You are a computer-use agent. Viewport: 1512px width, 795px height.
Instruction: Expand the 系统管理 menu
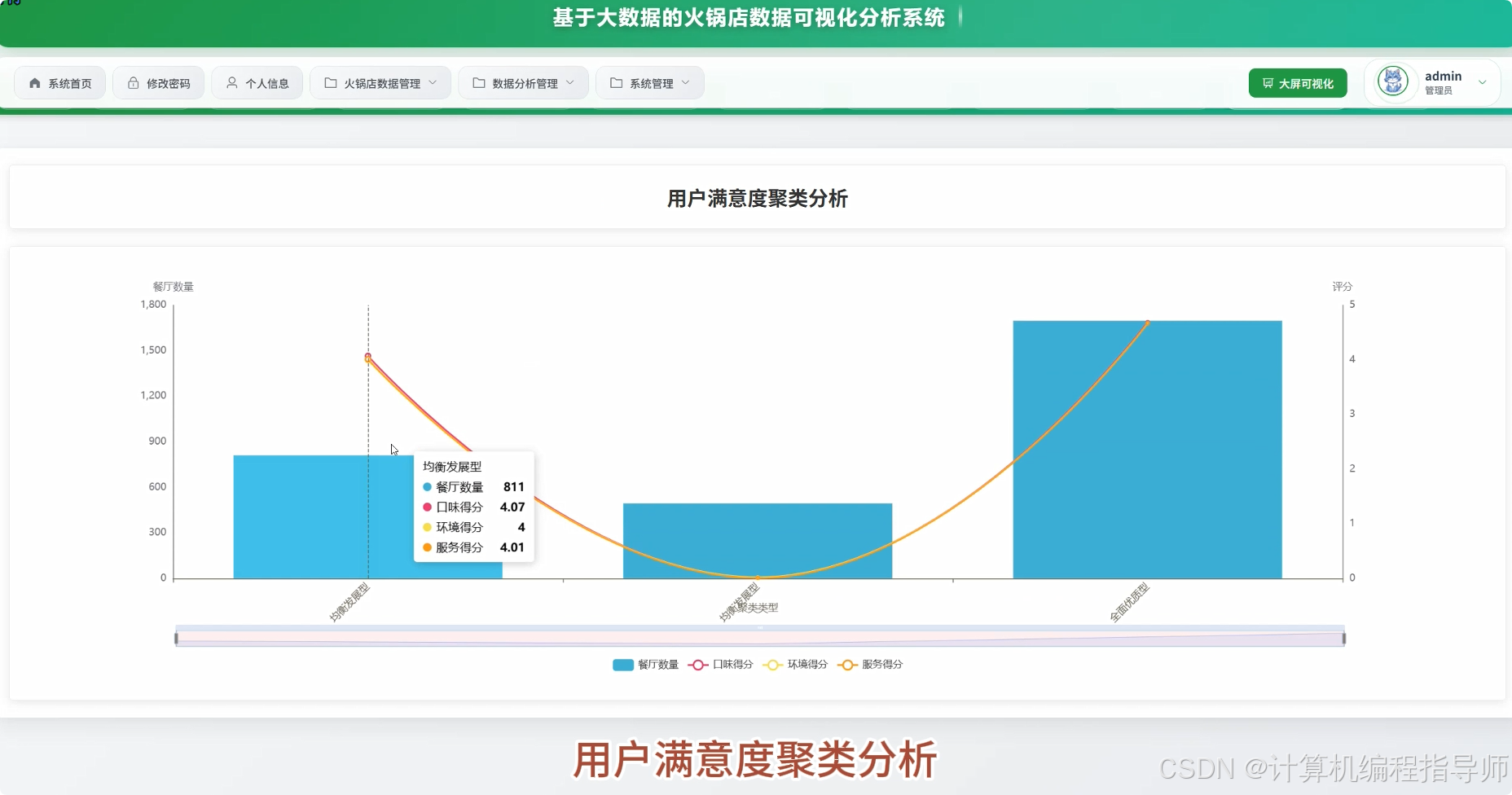pyautogui.click(x=650, y=83)
